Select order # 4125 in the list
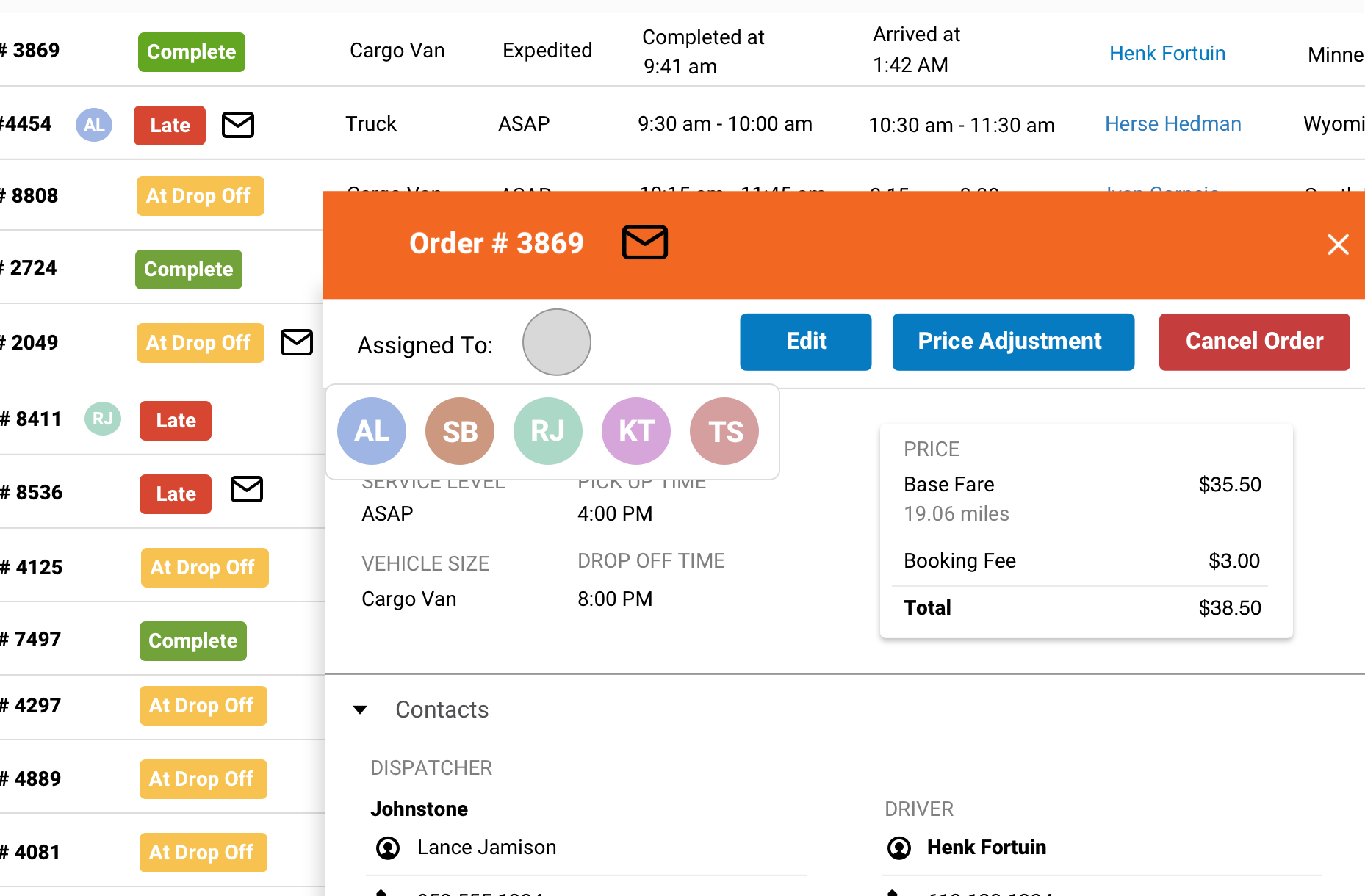Image resolution: width=1365 pixels, height=896 pixels. (32, 568)
